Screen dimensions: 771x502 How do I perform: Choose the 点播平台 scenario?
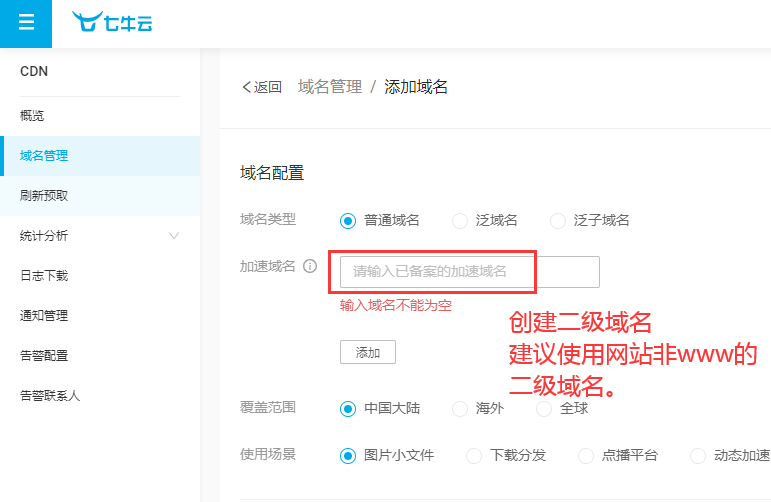click(586, 455)
